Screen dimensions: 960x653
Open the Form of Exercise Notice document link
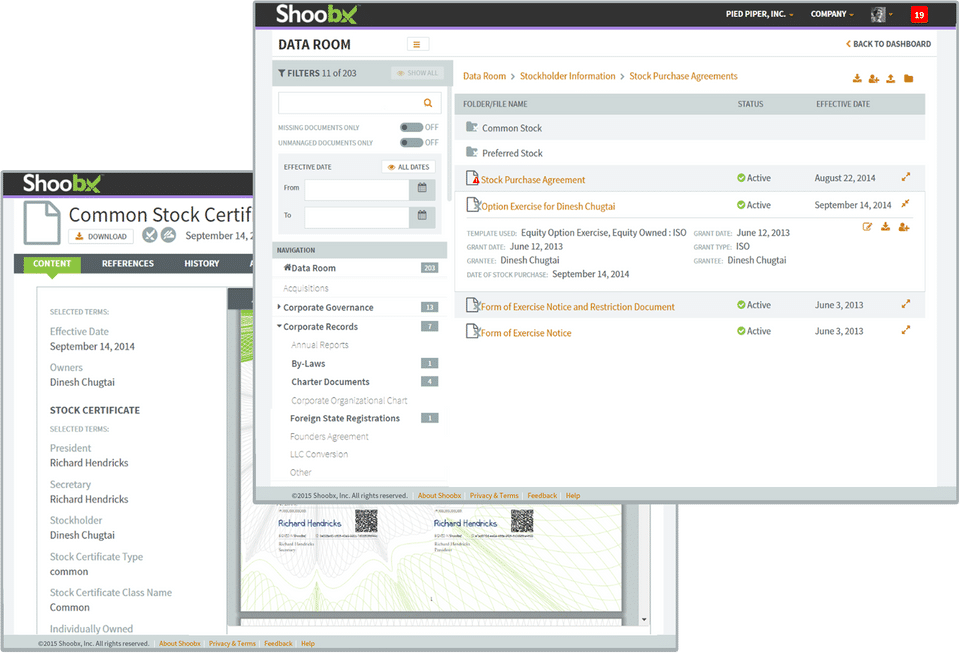526,333
